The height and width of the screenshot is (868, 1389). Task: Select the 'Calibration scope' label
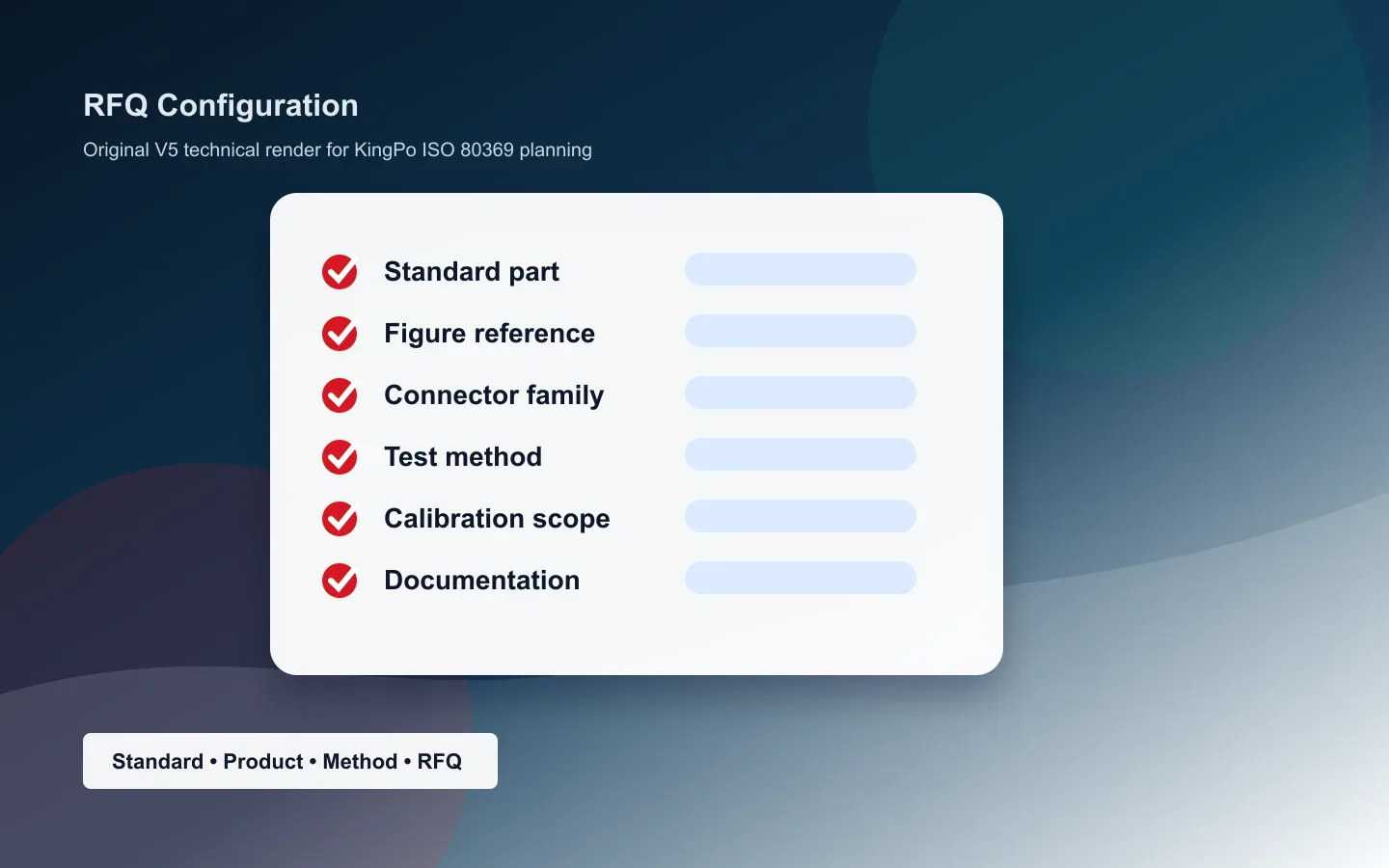tap(497, 519)
